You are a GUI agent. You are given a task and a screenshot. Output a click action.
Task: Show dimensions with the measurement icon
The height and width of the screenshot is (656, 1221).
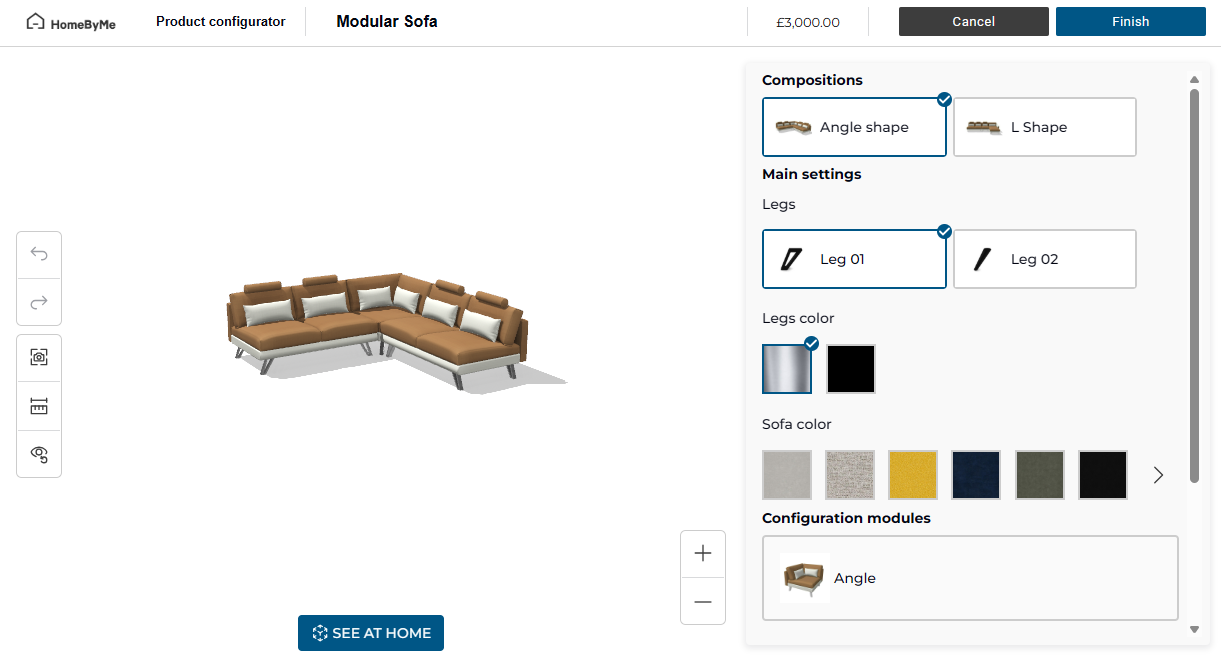pyautogui.click(x=39, y=406)
